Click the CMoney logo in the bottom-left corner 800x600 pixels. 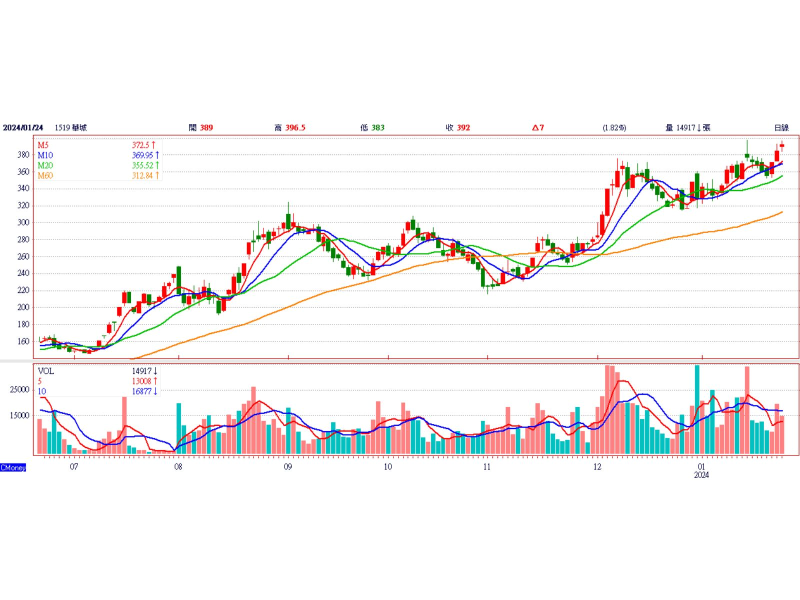click(13, 467)
